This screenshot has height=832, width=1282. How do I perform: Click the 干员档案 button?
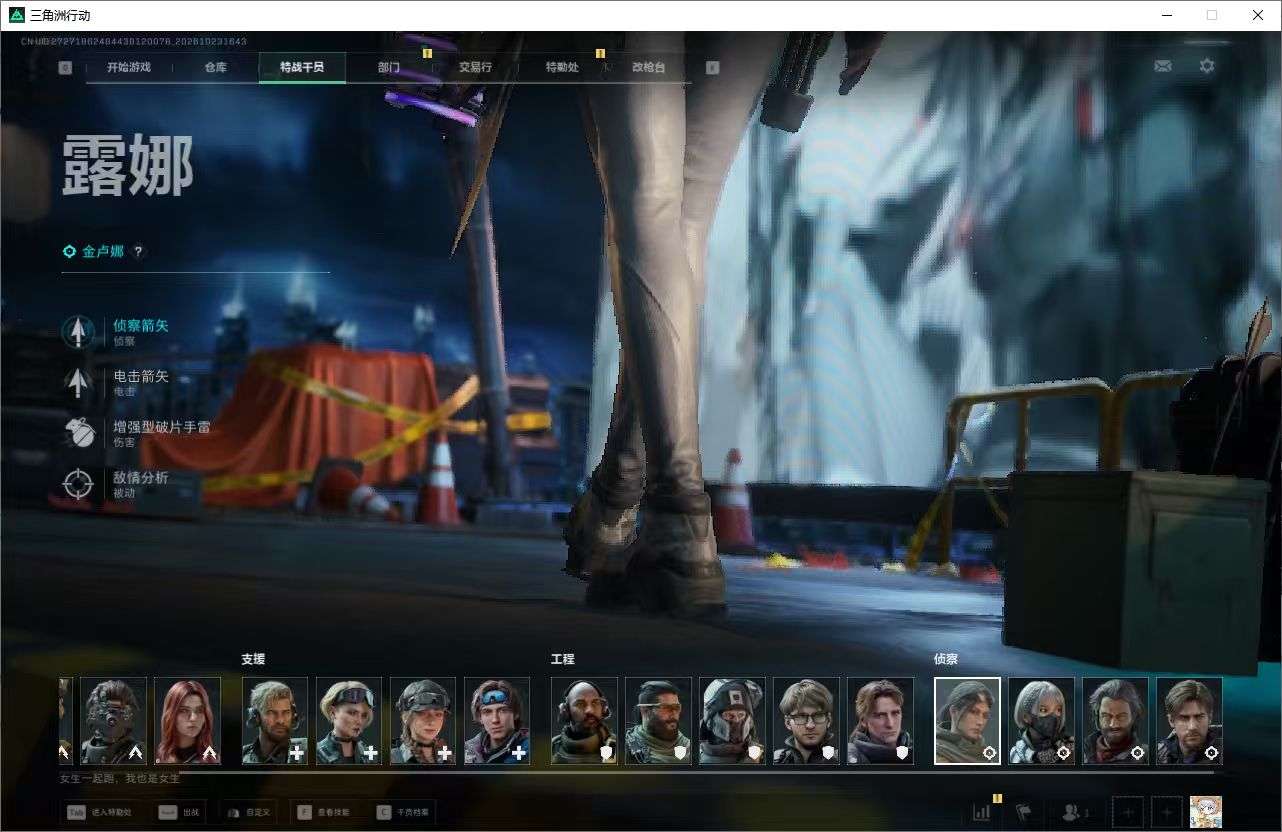pyautogui.click(x=403, y=812)
